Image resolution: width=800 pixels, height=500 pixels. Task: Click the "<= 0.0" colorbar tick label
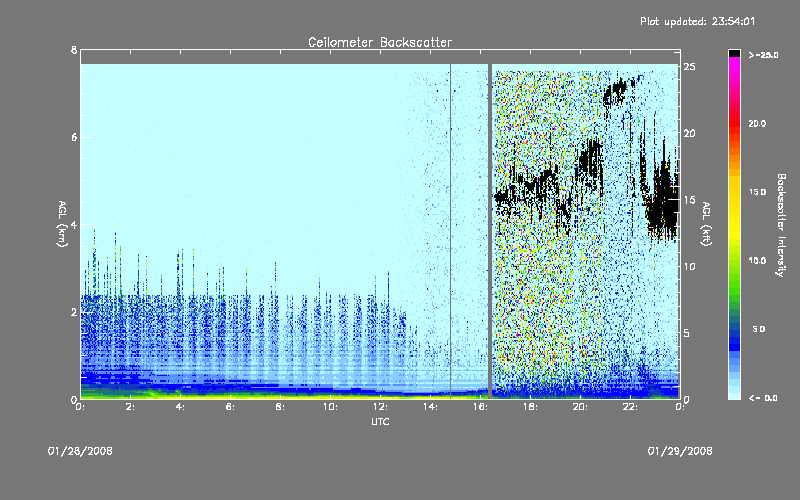click(763, 398)
